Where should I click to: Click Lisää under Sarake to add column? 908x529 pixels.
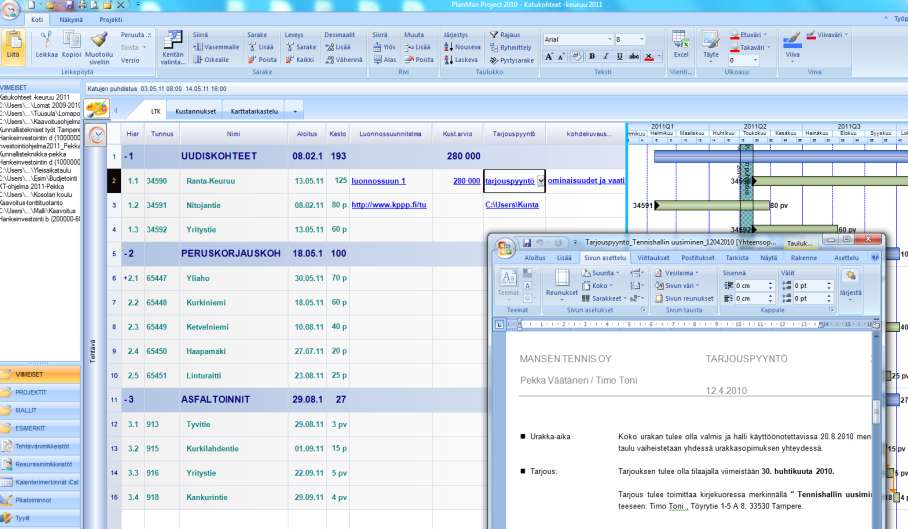click(x=261, y=47)
